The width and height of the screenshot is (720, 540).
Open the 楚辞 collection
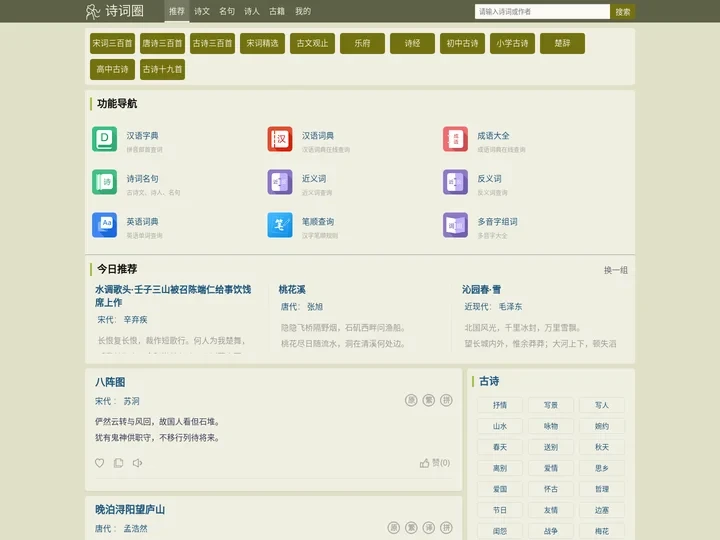click(x=562, y=43)
